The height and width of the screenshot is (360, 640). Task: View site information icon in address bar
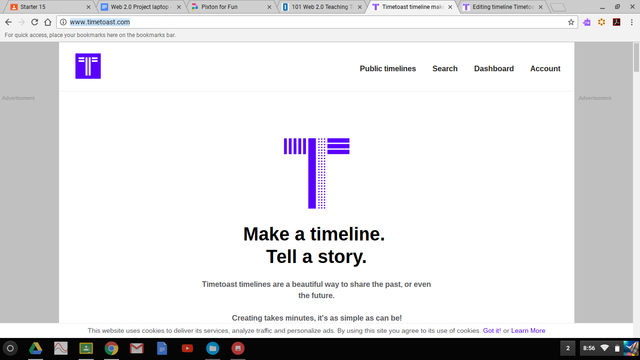point(63,22)
